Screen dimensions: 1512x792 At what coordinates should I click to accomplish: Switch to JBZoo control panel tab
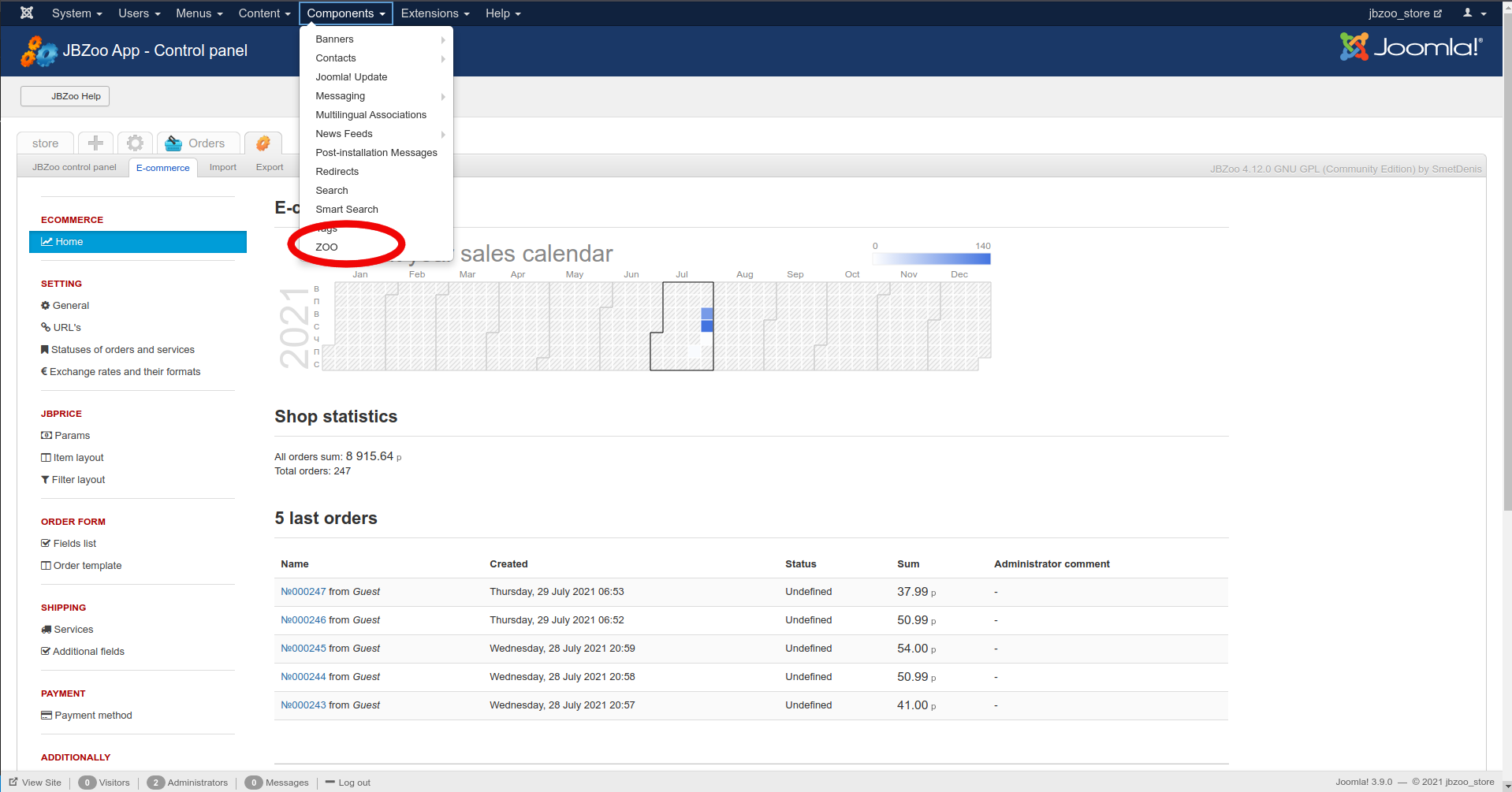74,167
